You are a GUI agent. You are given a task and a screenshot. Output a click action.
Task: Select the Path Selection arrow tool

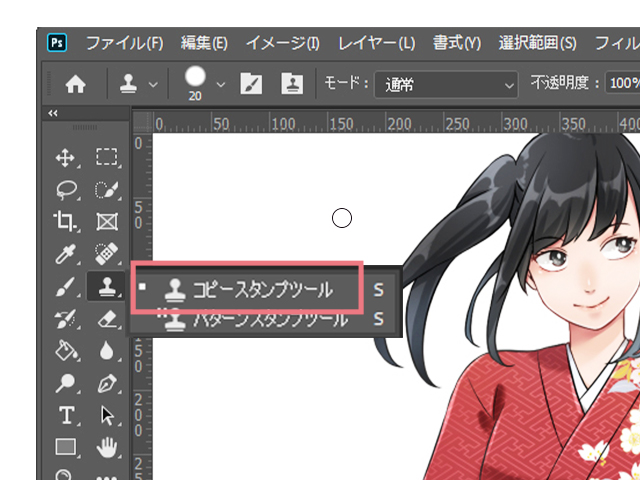[x=107, y=416]
